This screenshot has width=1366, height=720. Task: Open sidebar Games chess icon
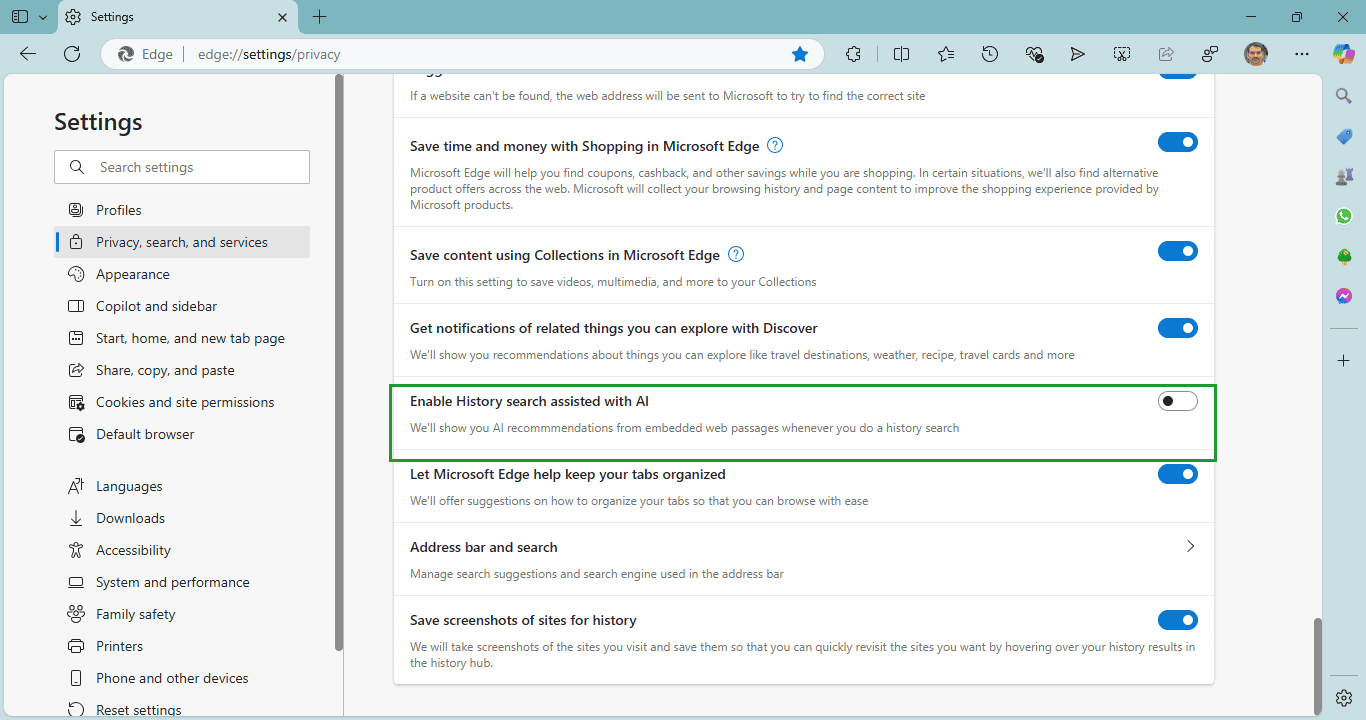1344,177
